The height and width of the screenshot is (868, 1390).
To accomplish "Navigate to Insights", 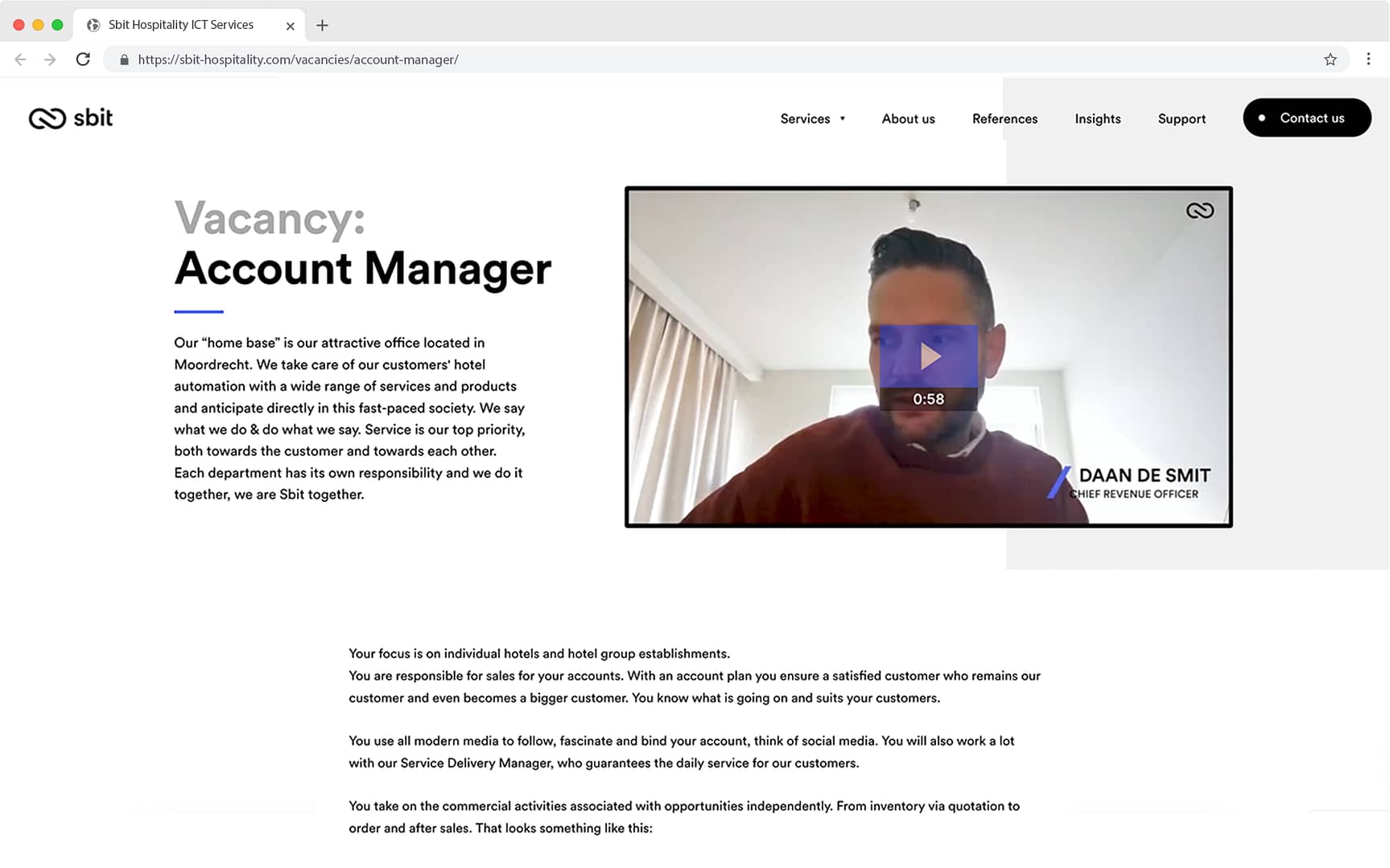I will click(x=1098, y=118).
